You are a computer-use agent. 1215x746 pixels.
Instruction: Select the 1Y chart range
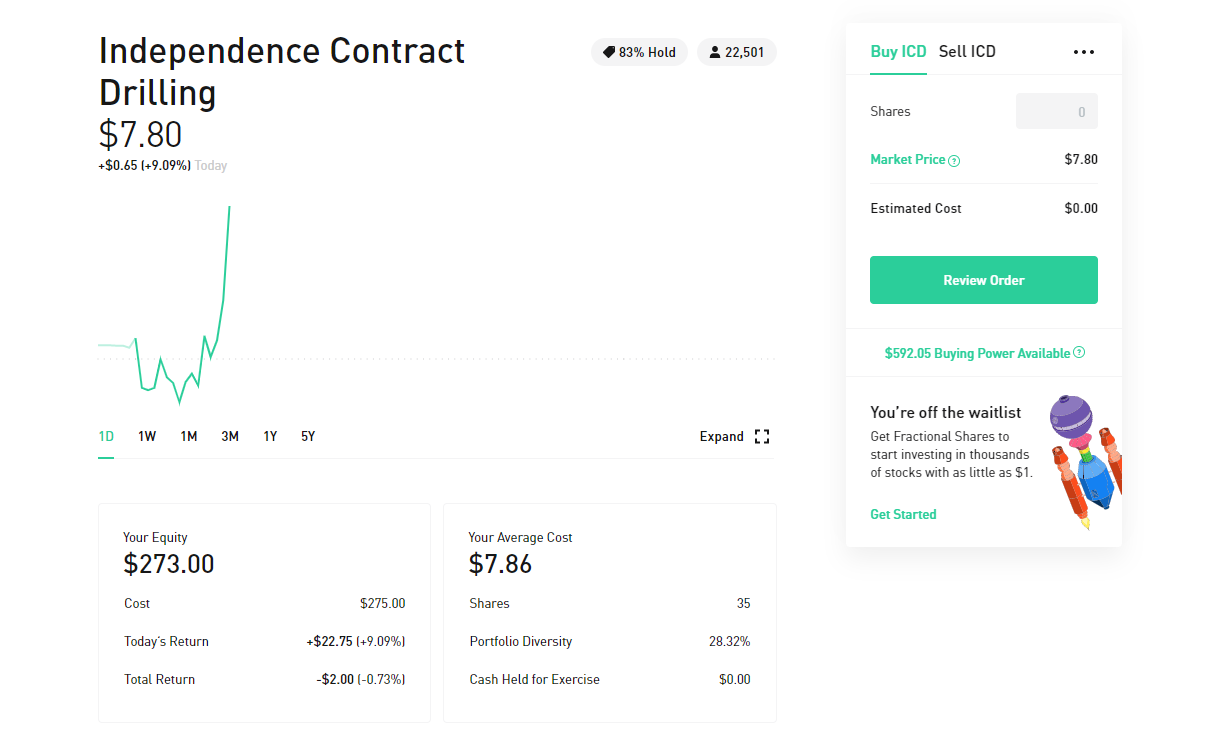[270, 437]
